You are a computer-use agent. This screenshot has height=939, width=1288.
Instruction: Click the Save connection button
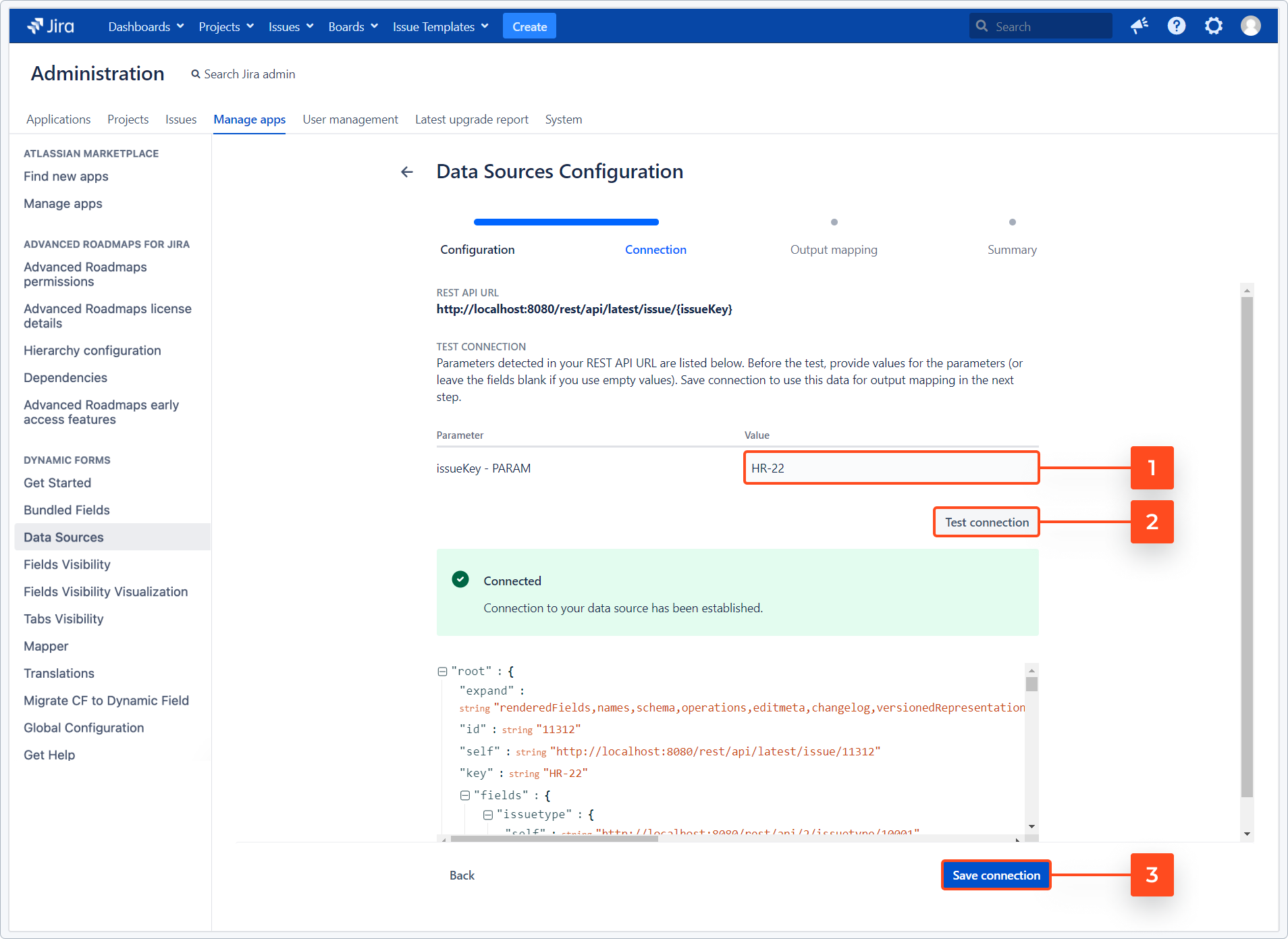pos(996,876)
